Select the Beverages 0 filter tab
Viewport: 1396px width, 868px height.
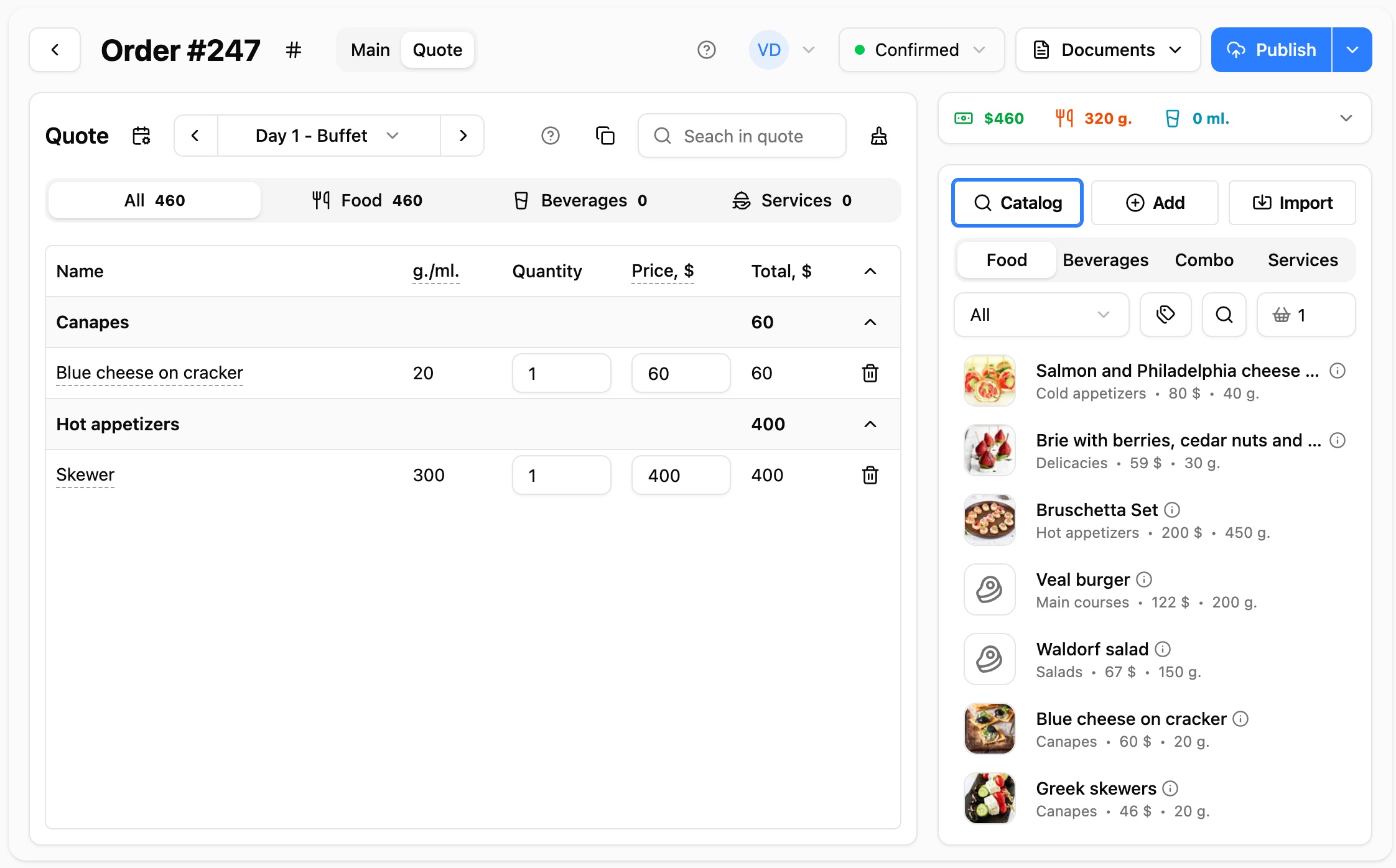click(580, 200)
